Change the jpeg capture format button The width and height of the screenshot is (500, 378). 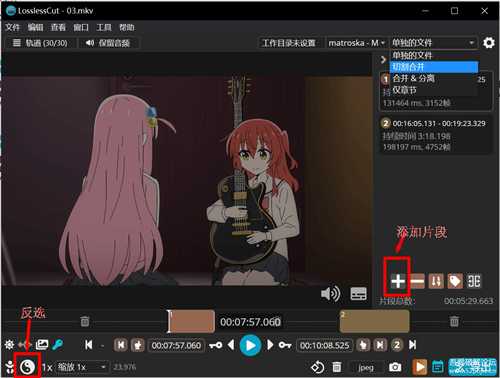366,367
